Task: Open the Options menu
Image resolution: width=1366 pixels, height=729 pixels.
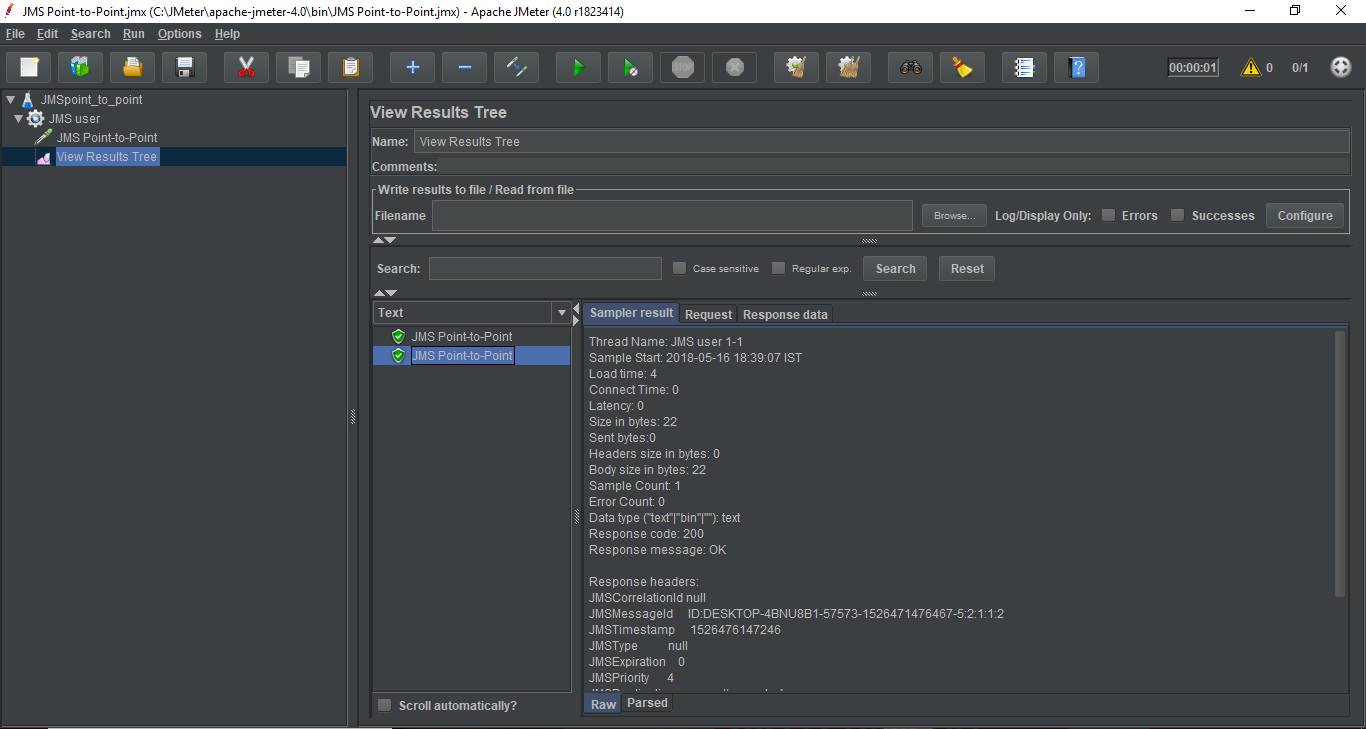Action: 179,34
